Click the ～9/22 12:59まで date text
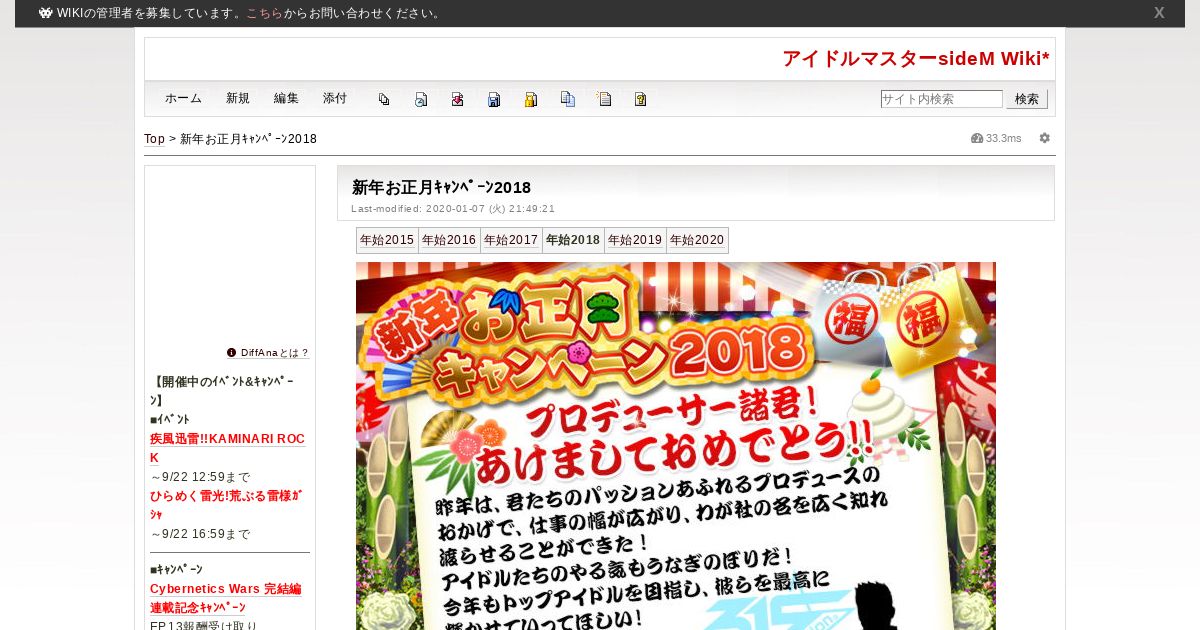 200,477
